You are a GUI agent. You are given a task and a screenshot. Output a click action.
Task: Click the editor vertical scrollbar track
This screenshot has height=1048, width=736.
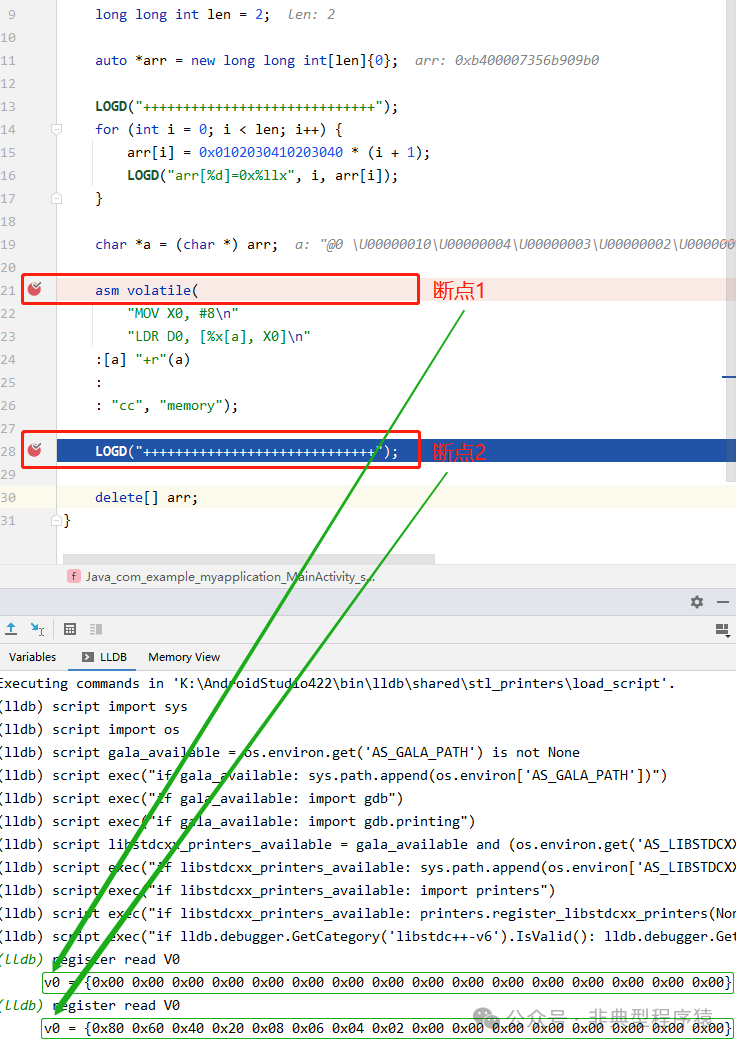pos(731,241)
